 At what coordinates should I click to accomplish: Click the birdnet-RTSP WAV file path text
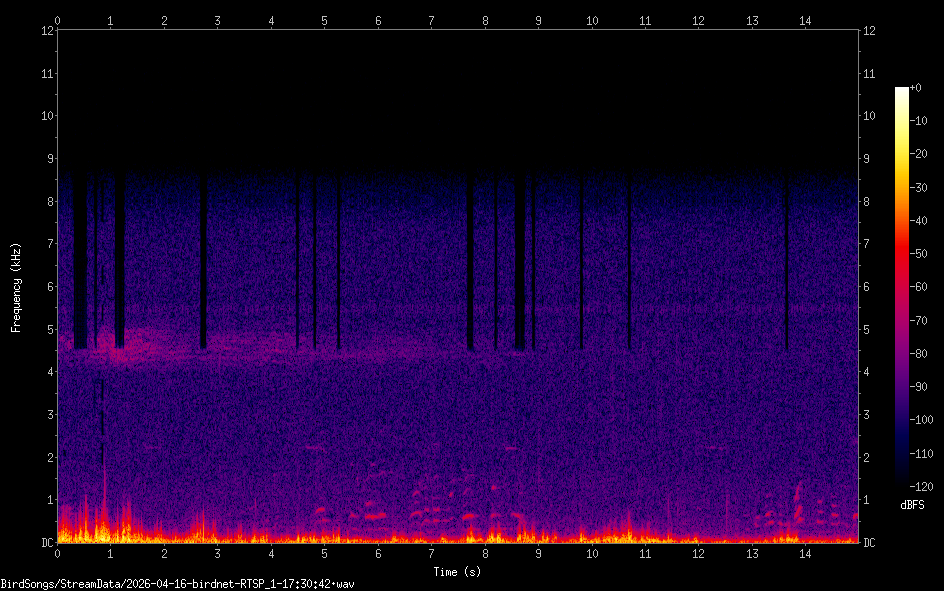click(x=179, y=583)
